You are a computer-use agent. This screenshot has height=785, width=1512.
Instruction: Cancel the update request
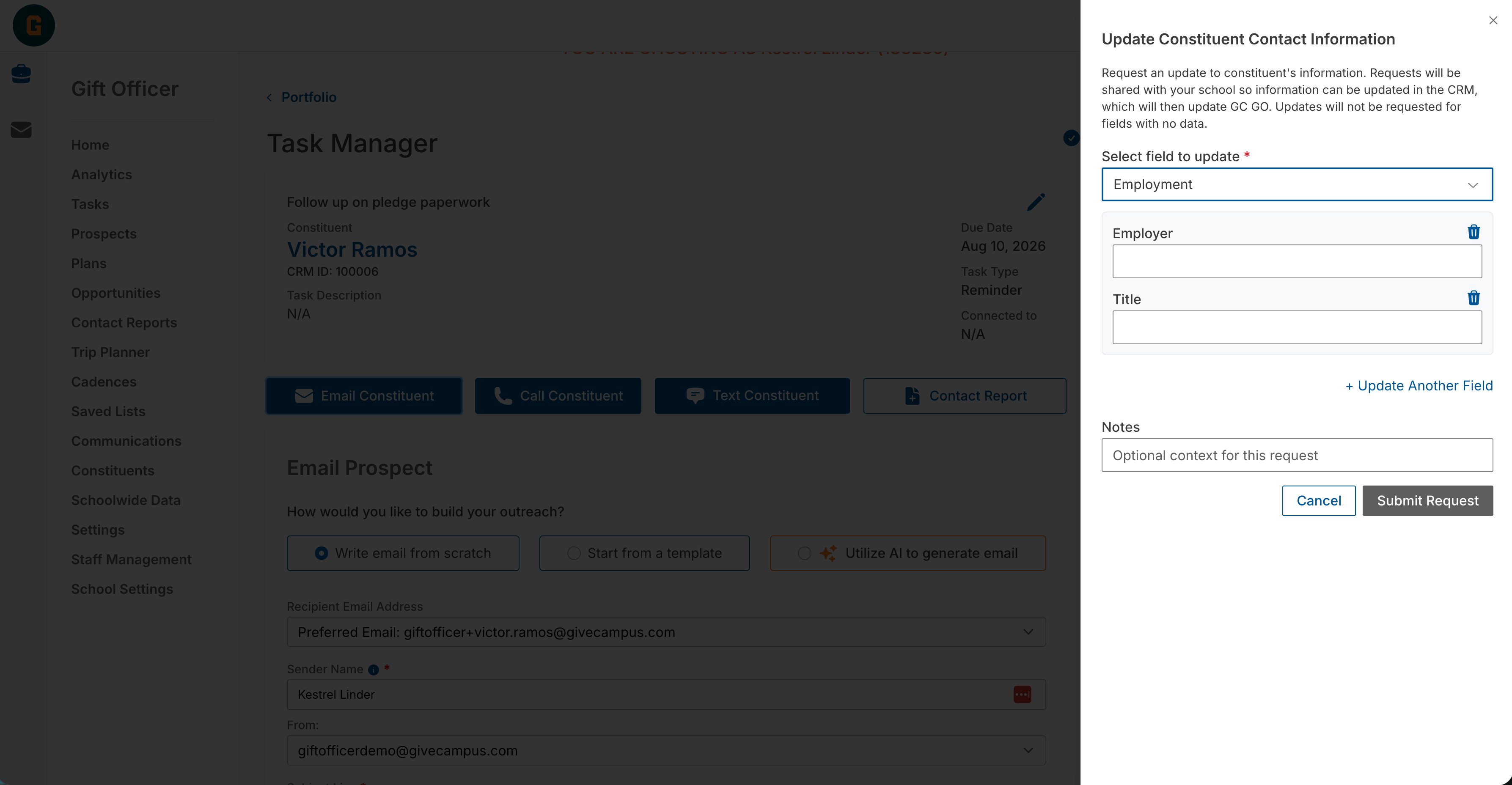pyautogui.click(x=1318, y=500)
